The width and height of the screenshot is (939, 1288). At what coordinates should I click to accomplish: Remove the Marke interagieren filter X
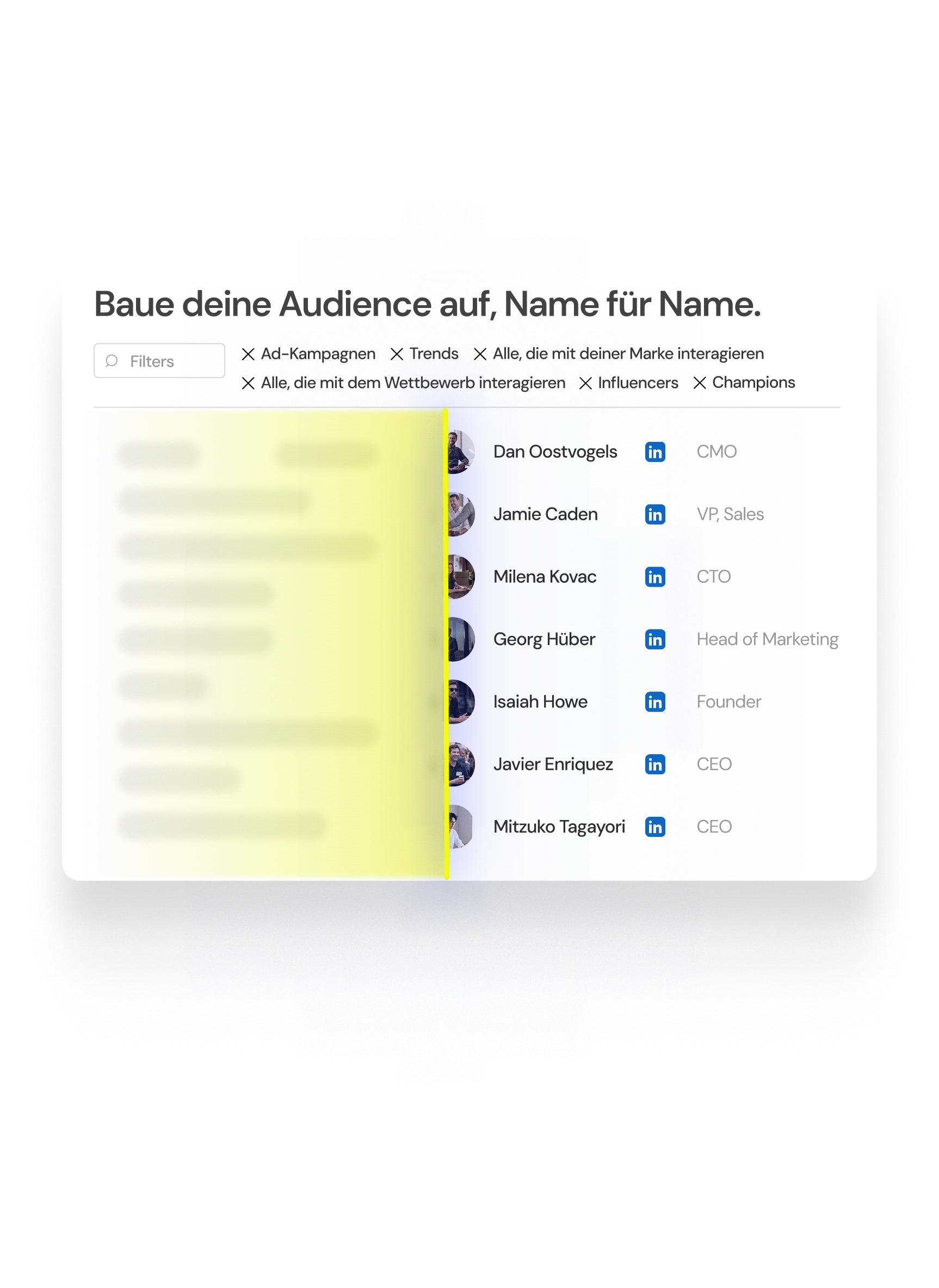tap(480, 354)
